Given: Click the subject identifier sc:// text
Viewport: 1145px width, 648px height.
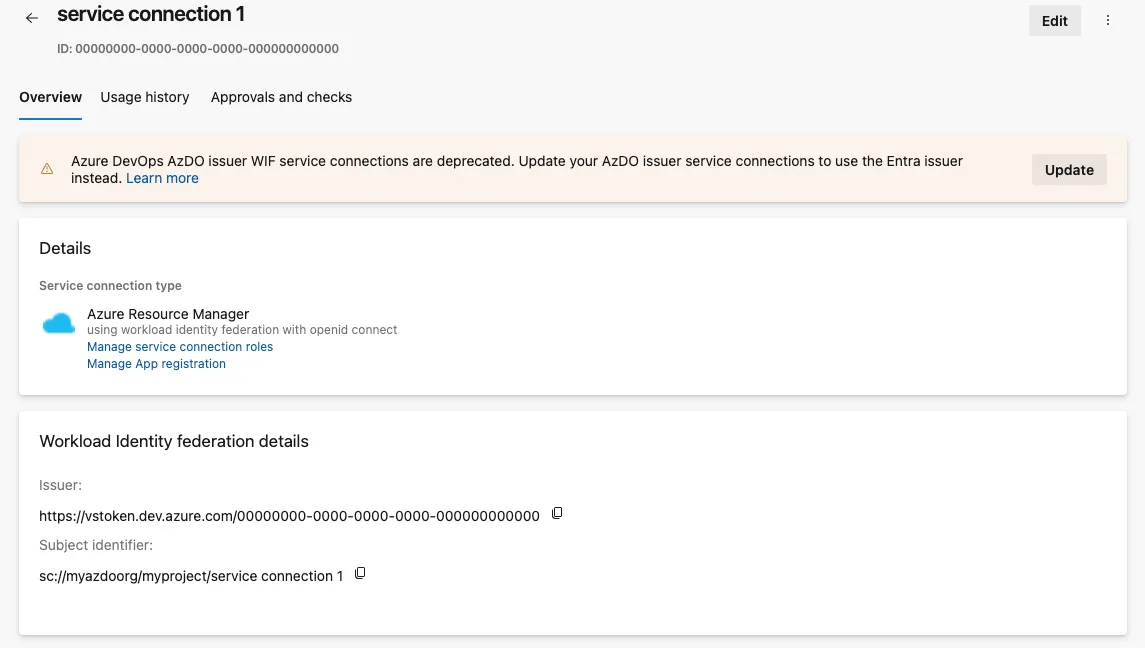Looking at the screenshot, I should [191, 576].
